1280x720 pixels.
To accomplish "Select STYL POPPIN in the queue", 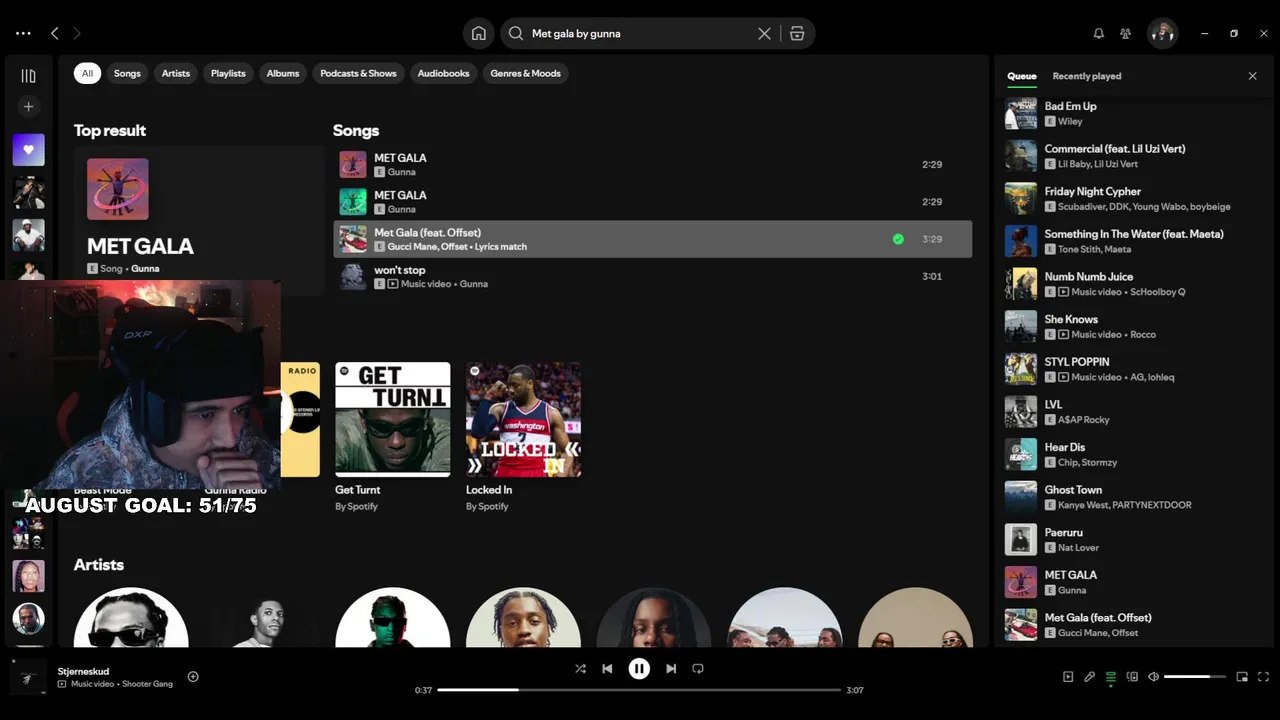I will click(1131, 369).
